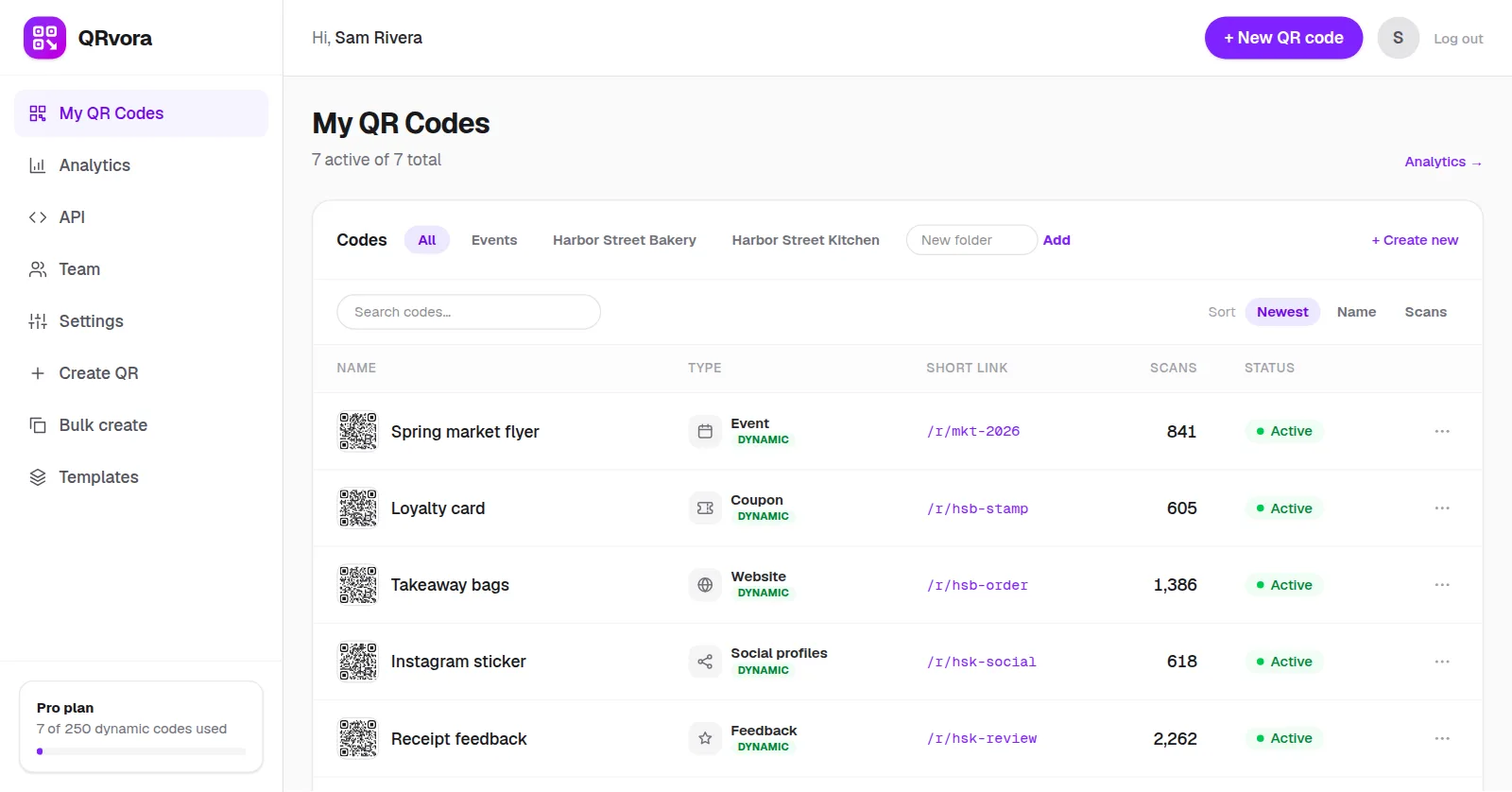This screenshot has height=792, width=1512.
Task: Click the Social profiles share icon
Action: pos(705,662)
